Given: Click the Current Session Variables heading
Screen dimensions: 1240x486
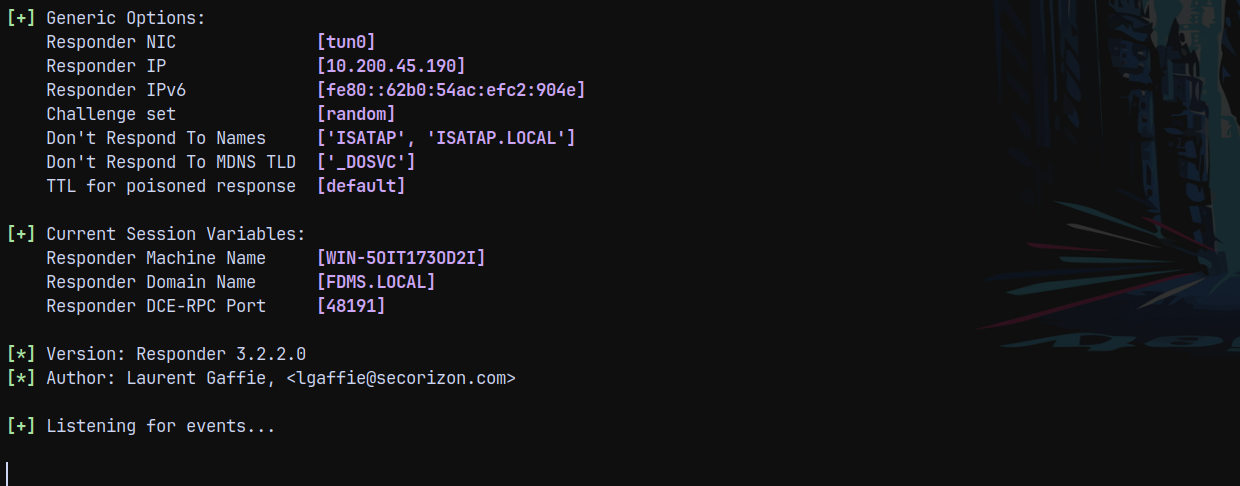Looking at the screenshot, I should (176, 234).
